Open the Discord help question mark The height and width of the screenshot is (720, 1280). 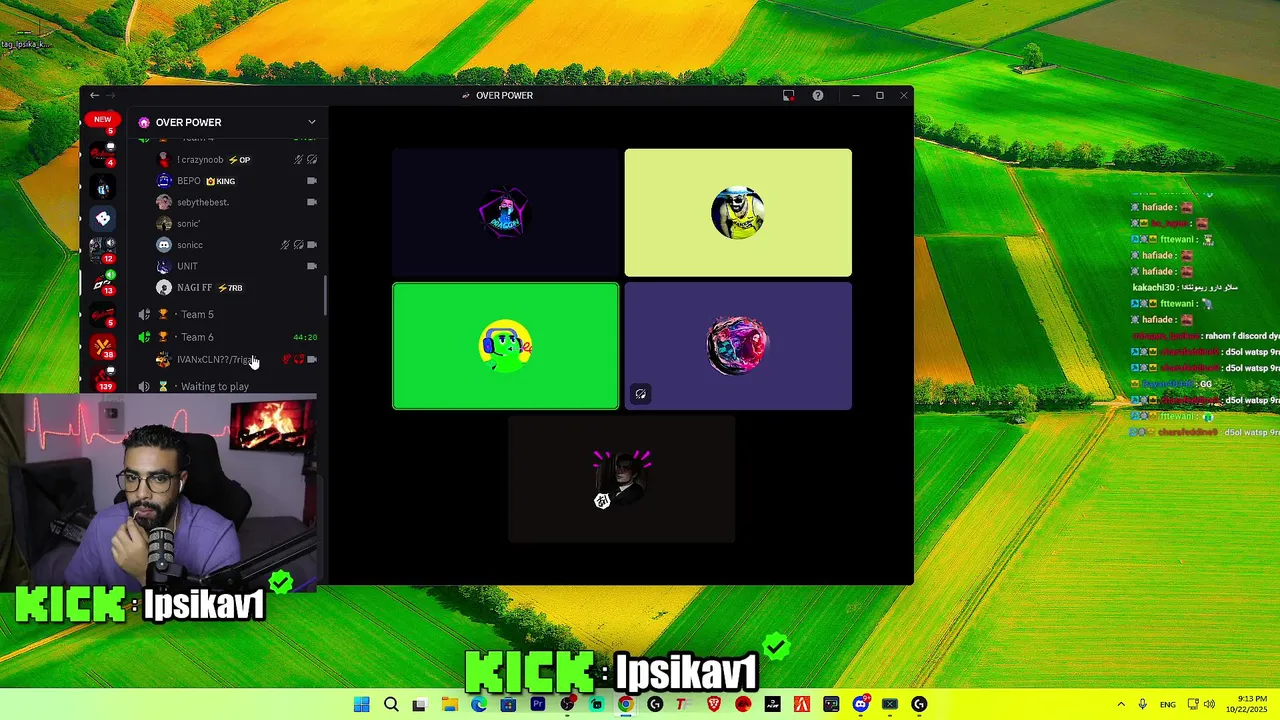point(818,96)
